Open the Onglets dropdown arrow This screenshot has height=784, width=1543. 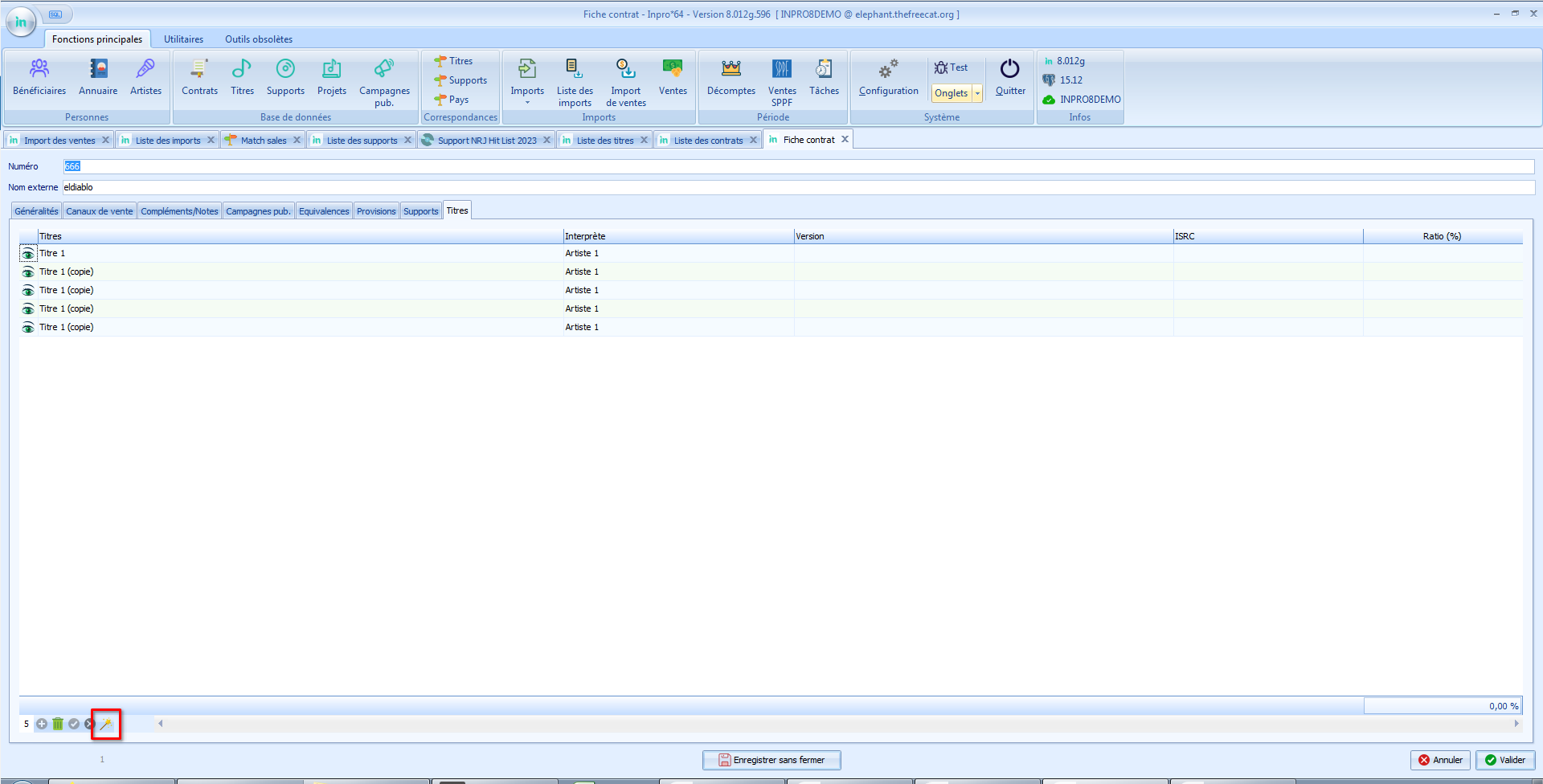click(977, 93)
